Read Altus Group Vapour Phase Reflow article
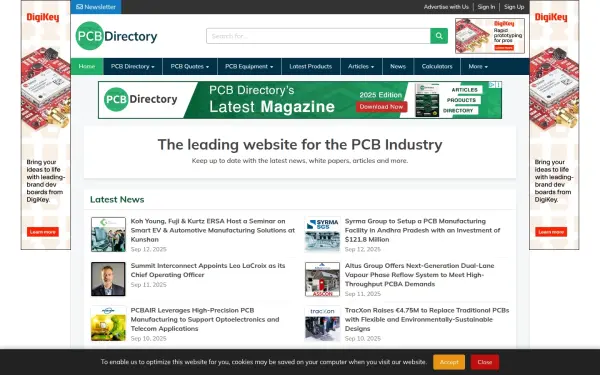The width and height of the screenshot is (600, 375). (x=419, y=275)
